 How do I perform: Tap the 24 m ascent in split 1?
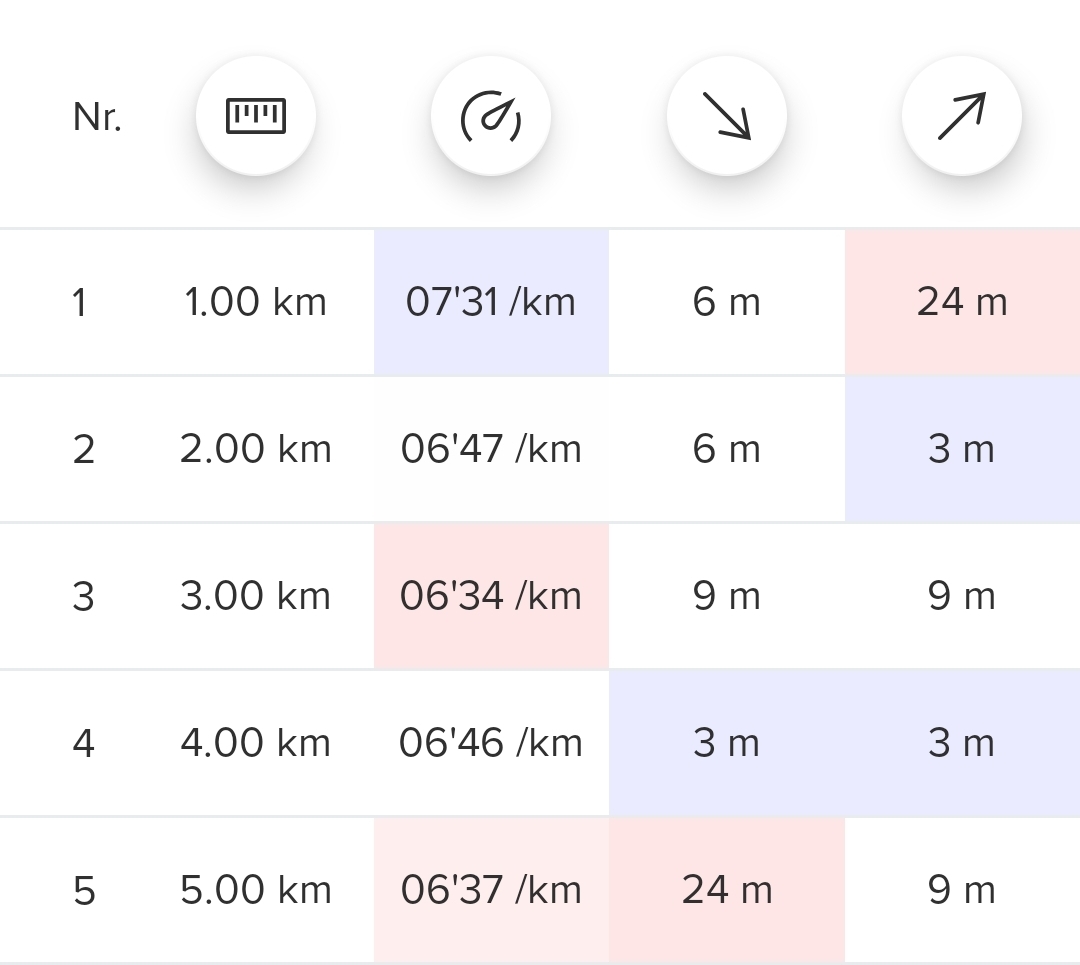pos(962,302)
